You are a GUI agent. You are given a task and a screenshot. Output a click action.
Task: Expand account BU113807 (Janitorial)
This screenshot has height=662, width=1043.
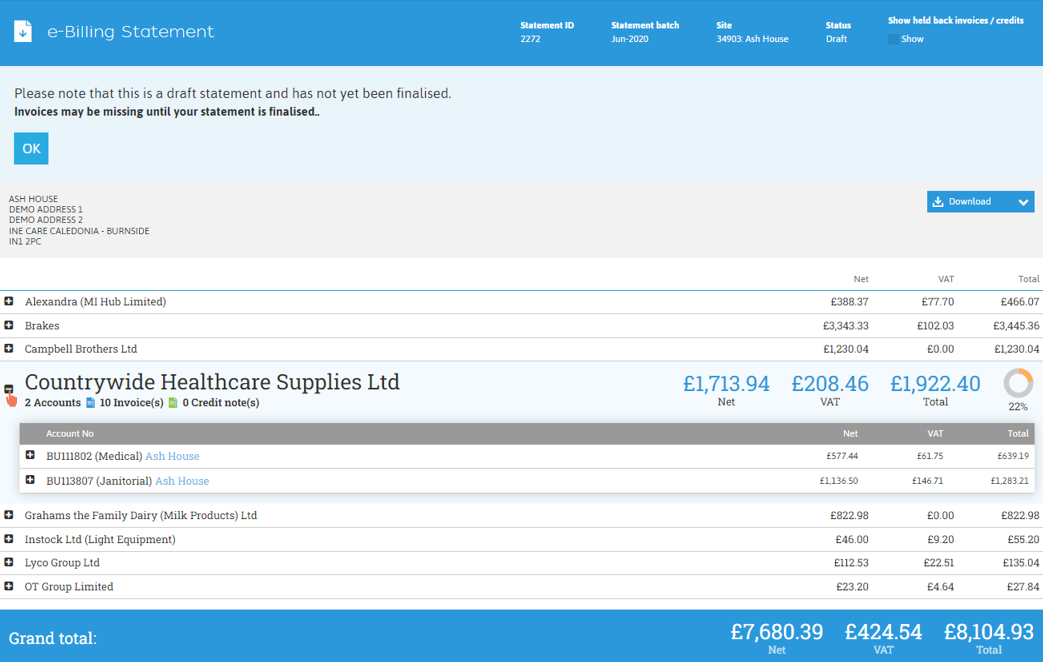(x=30, y=480)
